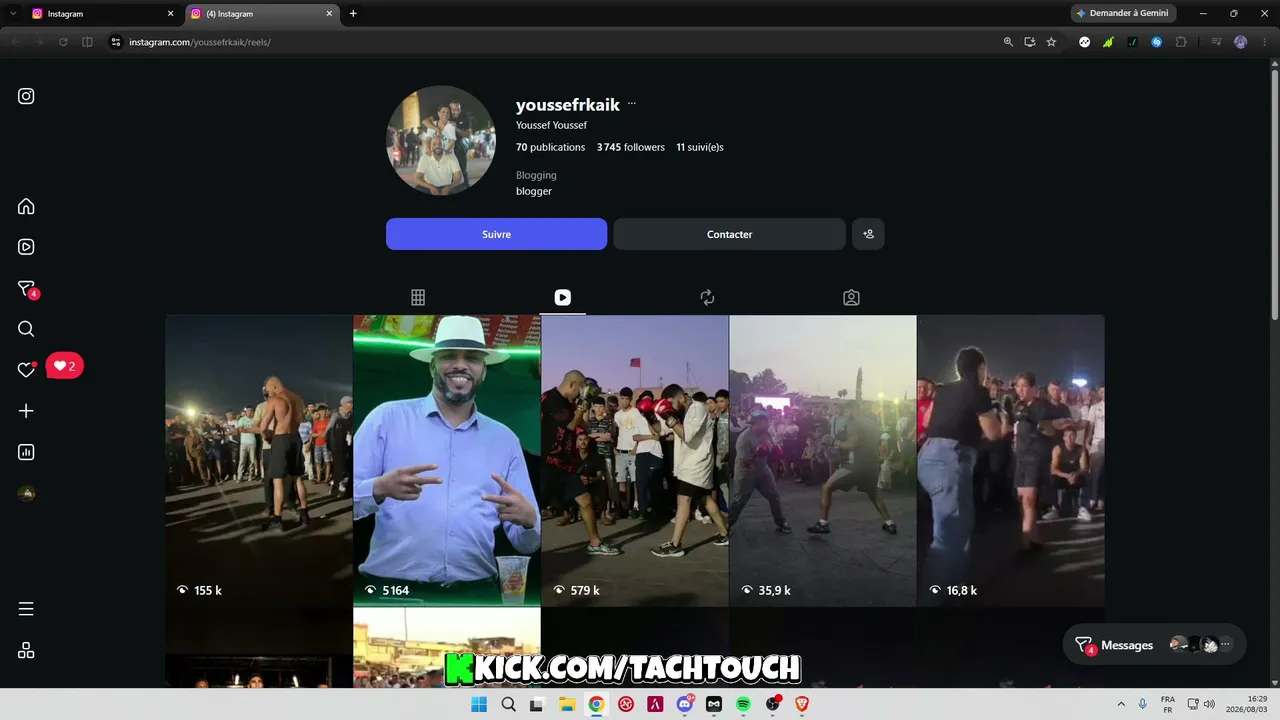This screenshot has height=720, width=1280.
Task: Open the reel with 579 k views
Action: pyautogui.click(x=635, y=461)
